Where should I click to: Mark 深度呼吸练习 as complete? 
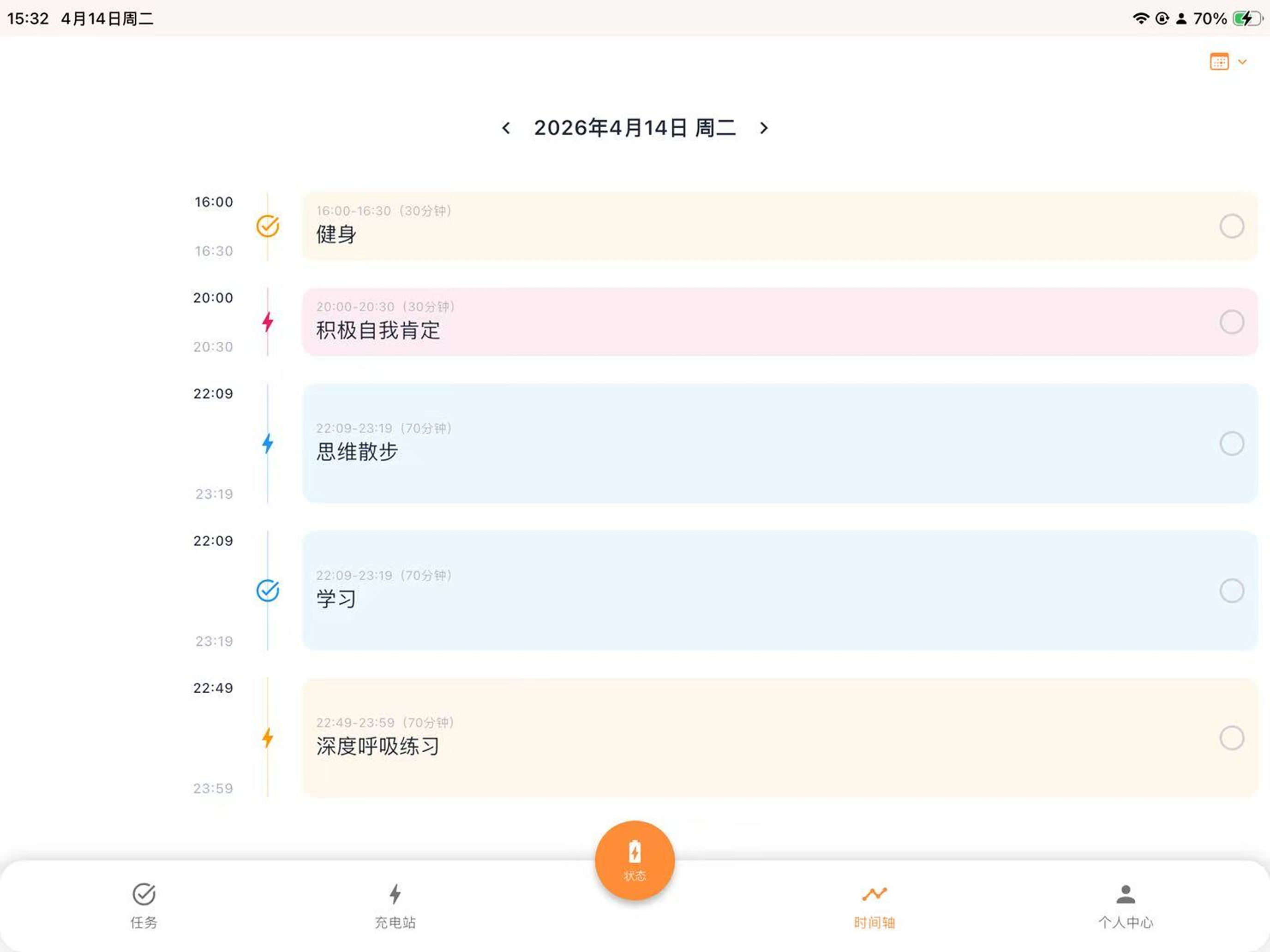1232,738
